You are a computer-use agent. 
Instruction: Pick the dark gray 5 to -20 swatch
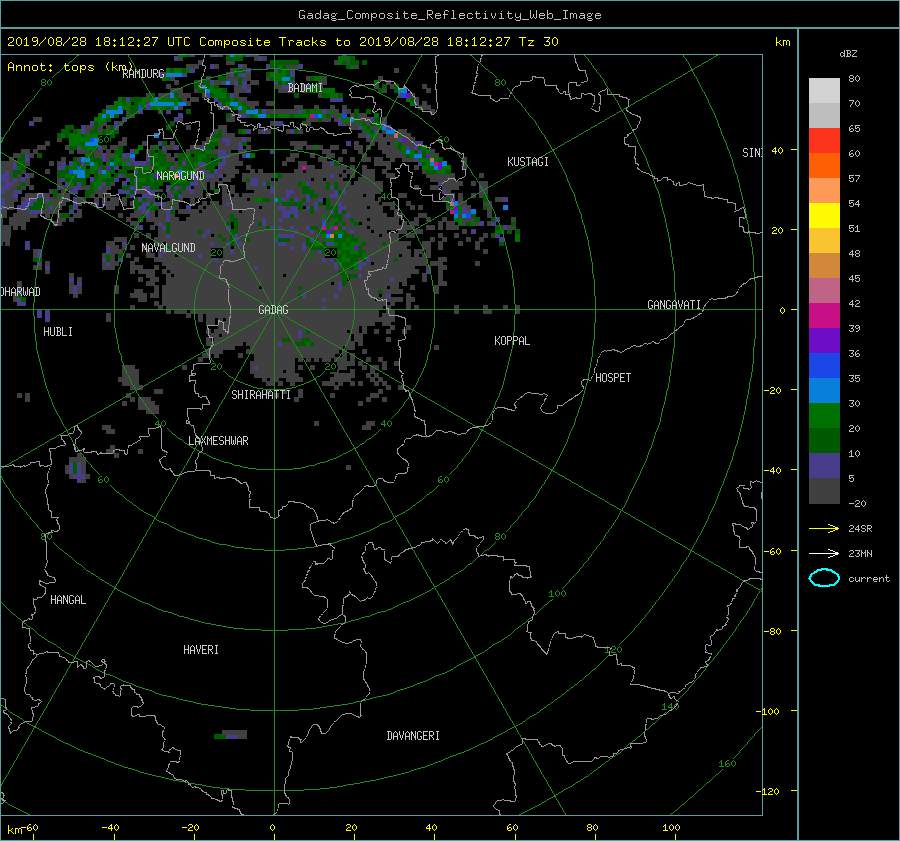(824, 490)
